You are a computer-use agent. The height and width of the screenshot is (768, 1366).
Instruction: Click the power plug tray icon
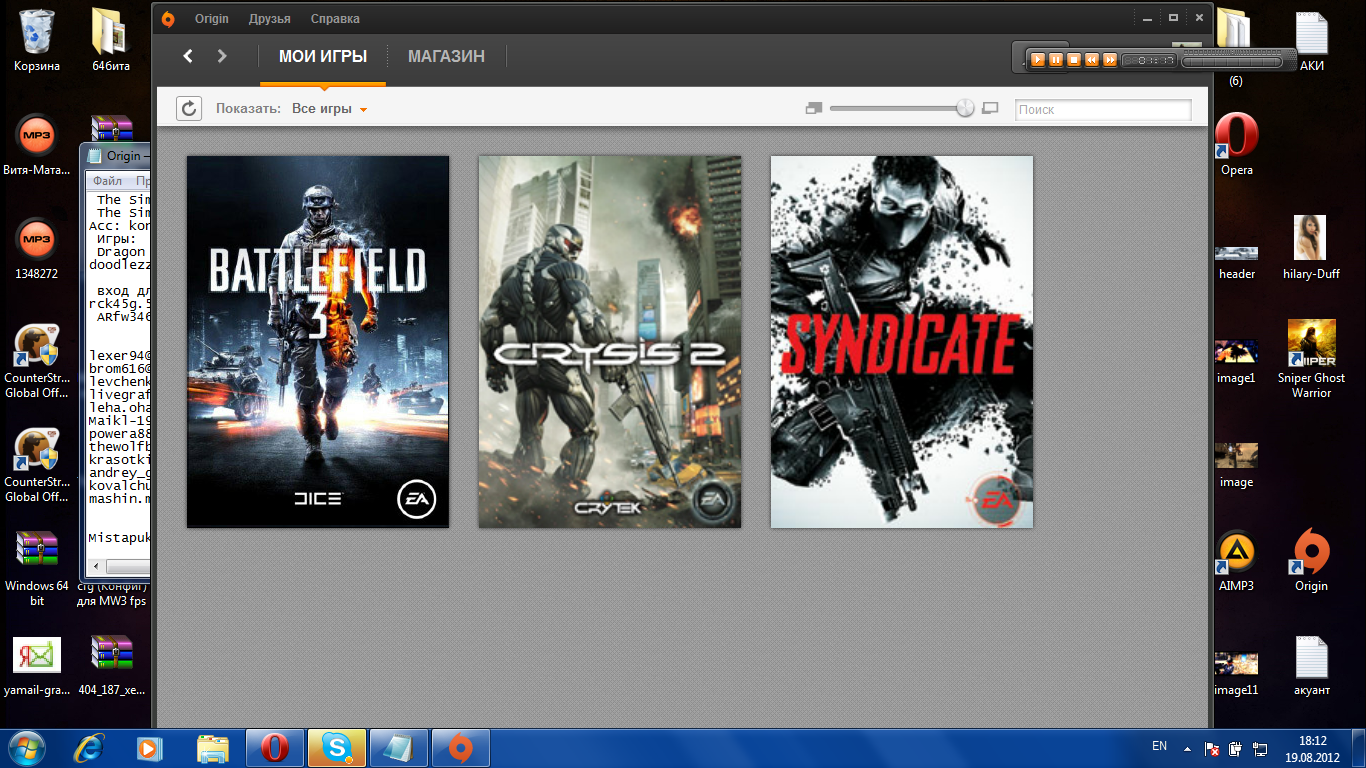click(x=1235, y=748)
